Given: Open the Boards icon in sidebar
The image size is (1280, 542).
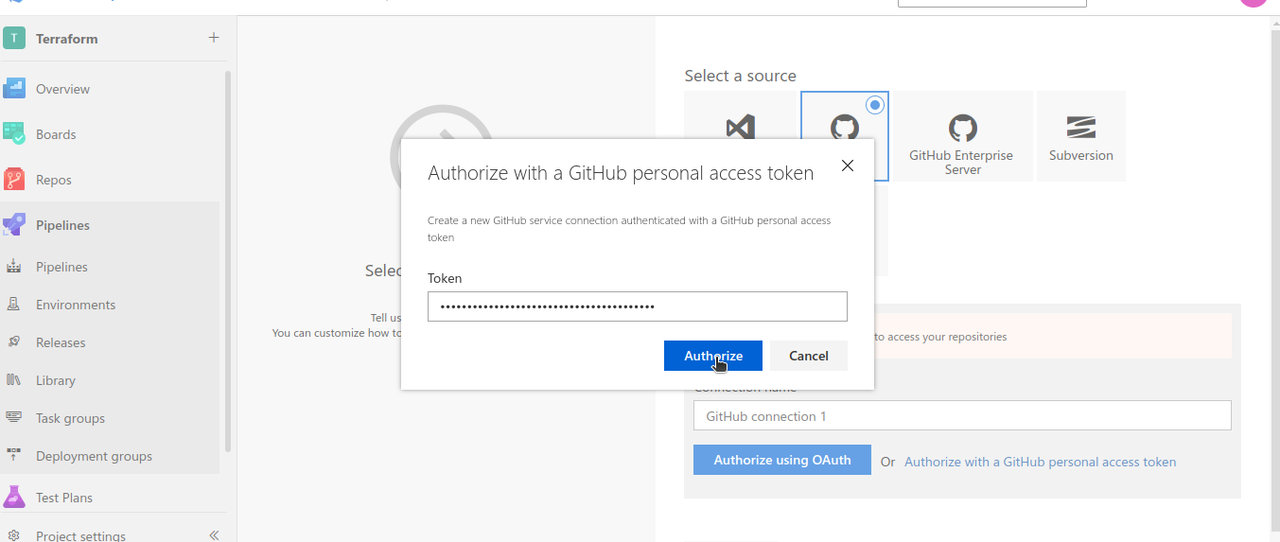Looking at the screenshot, I should (14, 134).
